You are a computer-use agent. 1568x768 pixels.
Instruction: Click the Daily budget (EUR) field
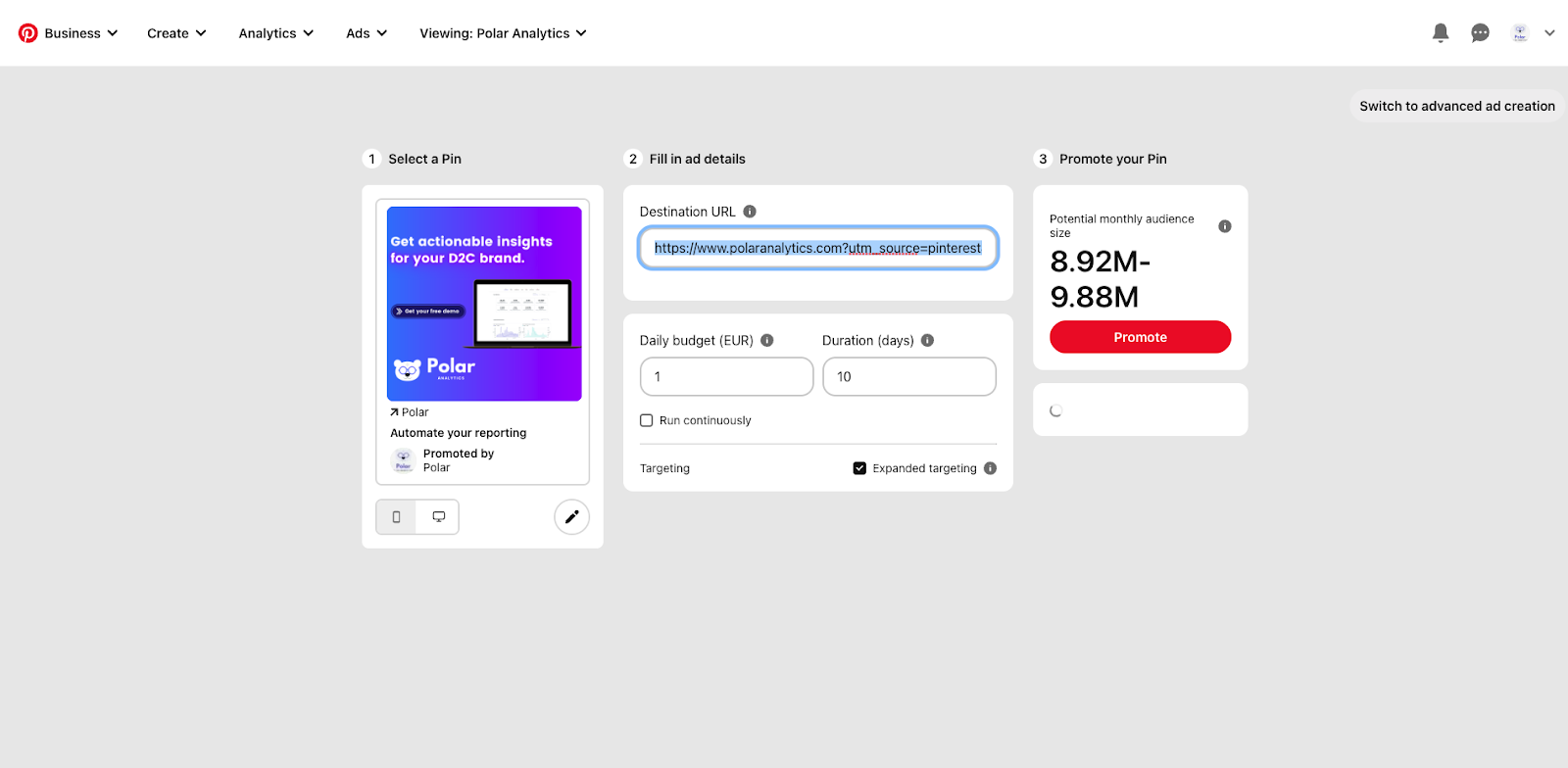coord(726,376)
